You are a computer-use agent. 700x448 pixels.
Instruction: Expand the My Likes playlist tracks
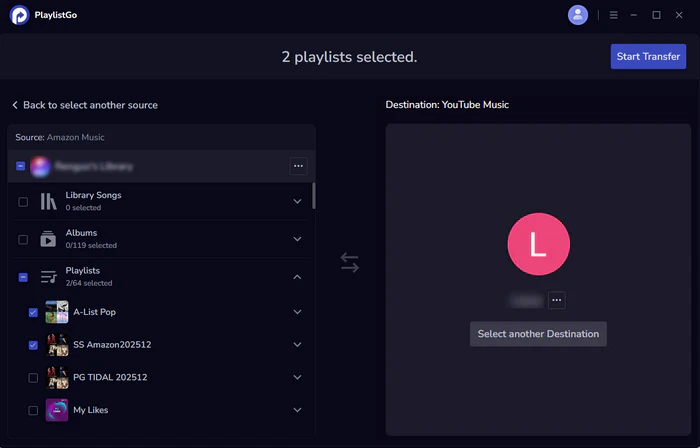click(297, 410)
